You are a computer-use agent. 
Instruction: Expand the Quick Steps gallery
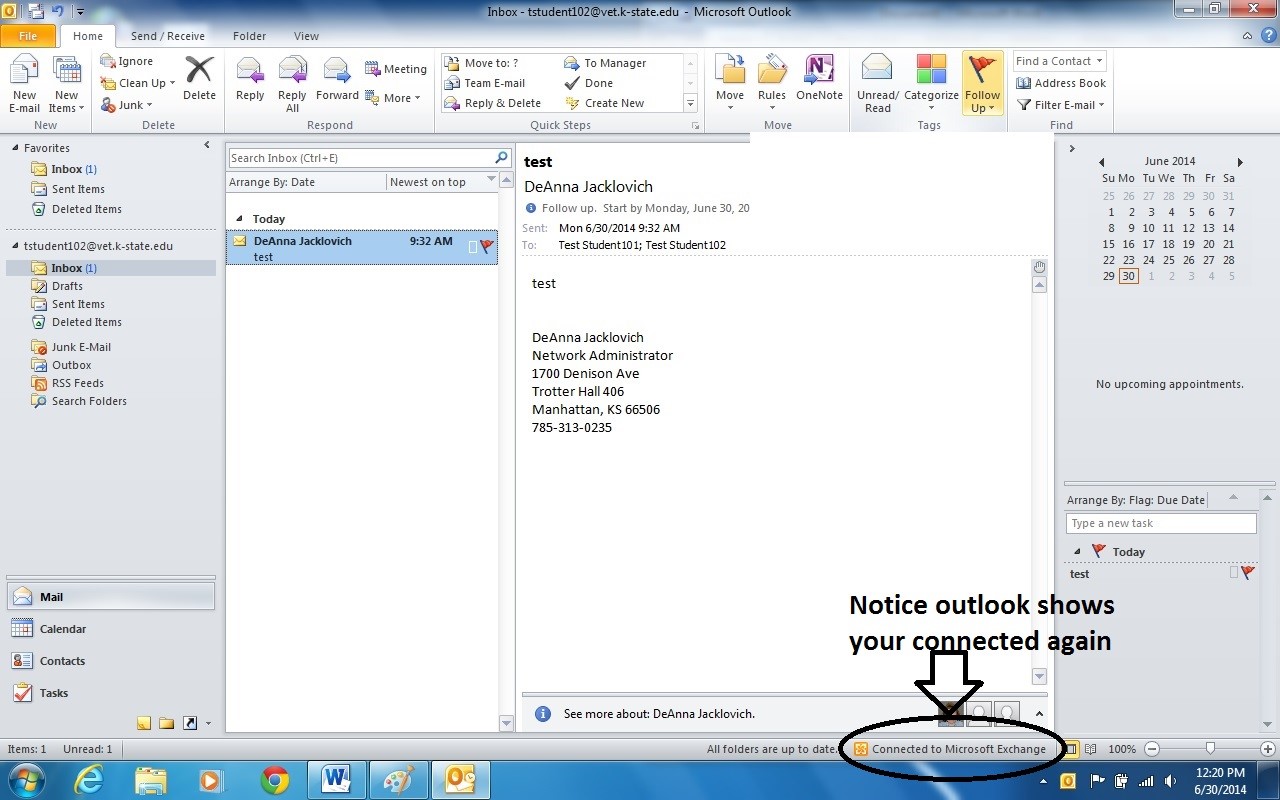tap(690, 103)
